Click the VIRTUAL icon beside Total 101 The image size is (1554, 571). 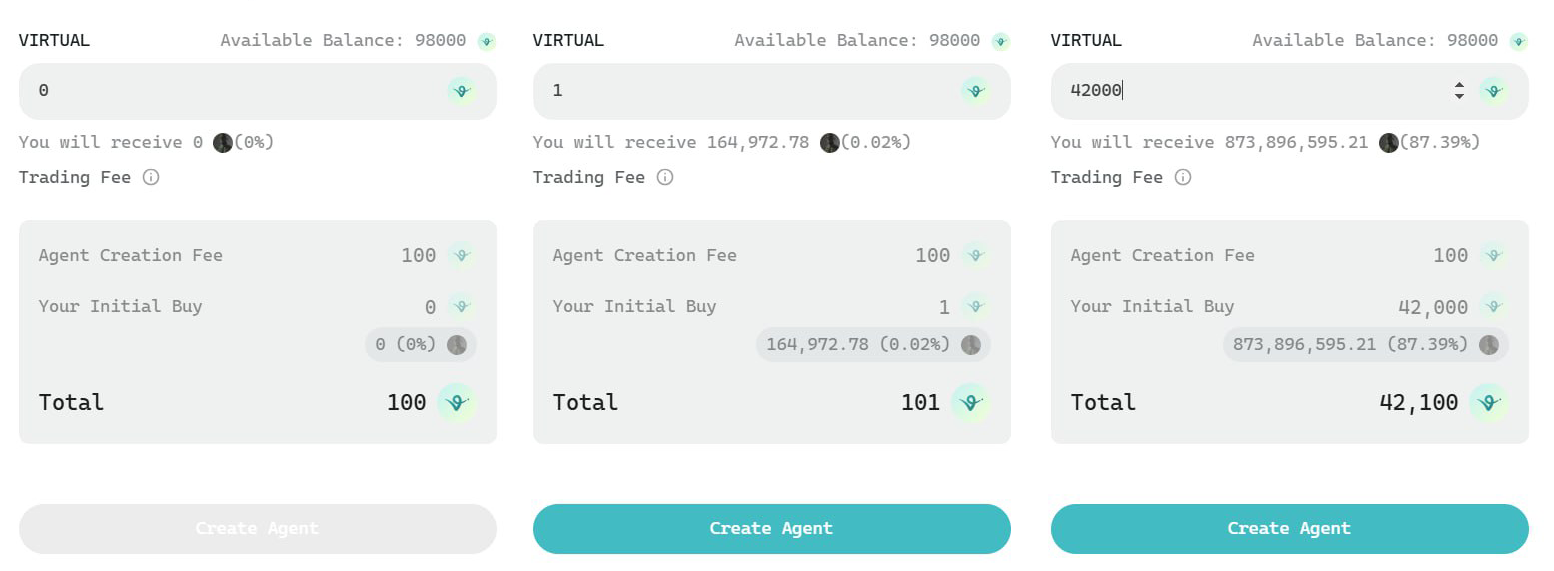click(971, 403)
